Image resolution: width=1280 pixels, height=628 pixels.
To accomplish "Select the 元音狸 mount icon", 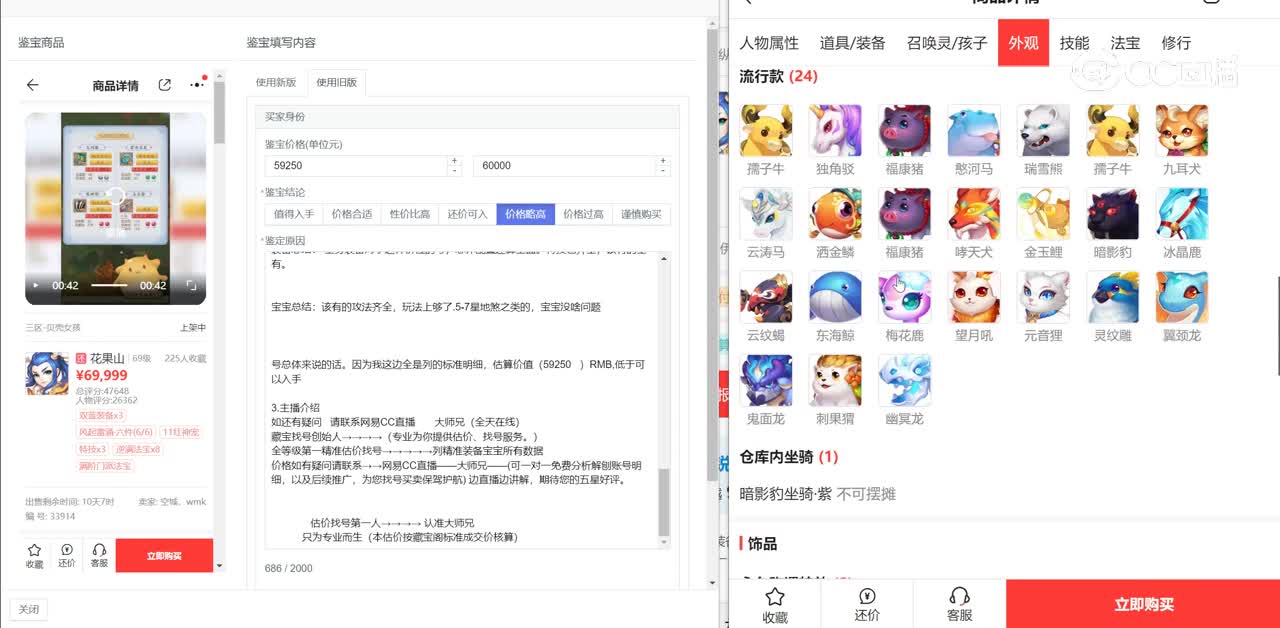I will (1043, 297).
